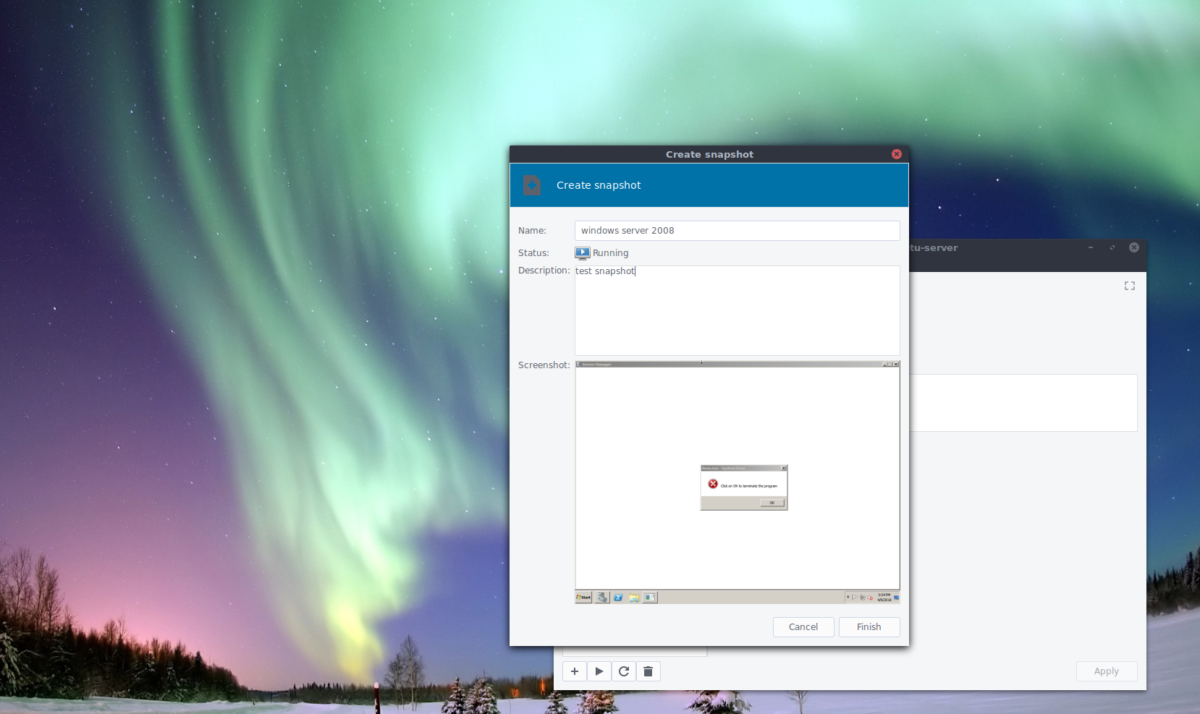
Task: Click the Start button in the screenshot preview
Action: pos(584,597)
